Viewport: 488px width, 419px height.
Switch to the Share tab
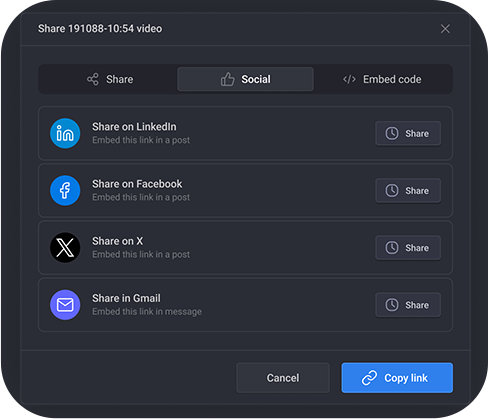110,79
